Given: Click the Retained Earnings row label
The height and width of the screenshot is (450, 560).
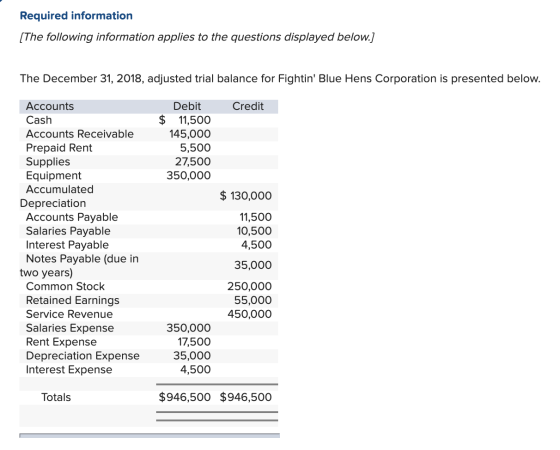Looking at the screenshot, I should (72, 300).
